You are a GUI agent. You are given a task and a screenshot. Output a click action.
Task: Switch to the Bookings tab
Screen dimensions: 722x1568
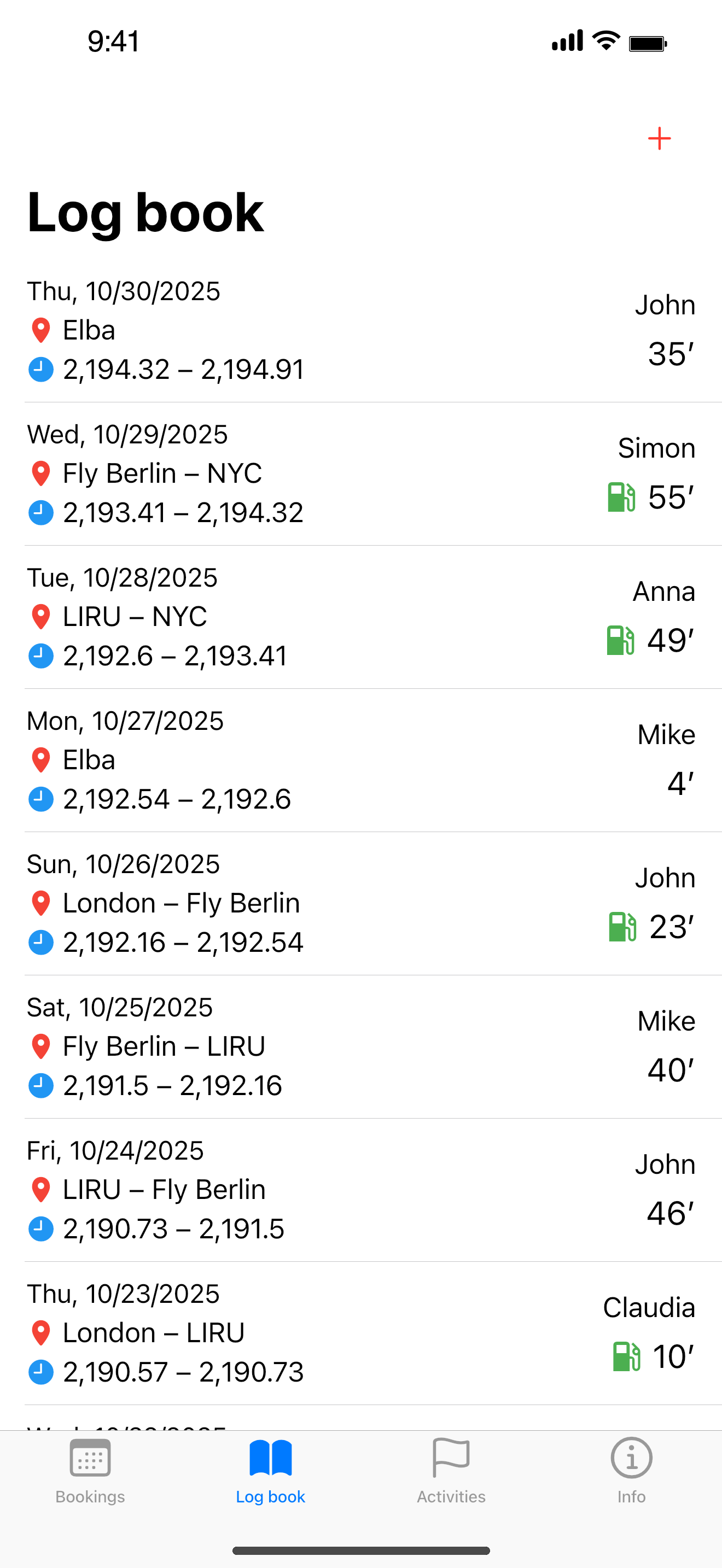click(90, 1470)
